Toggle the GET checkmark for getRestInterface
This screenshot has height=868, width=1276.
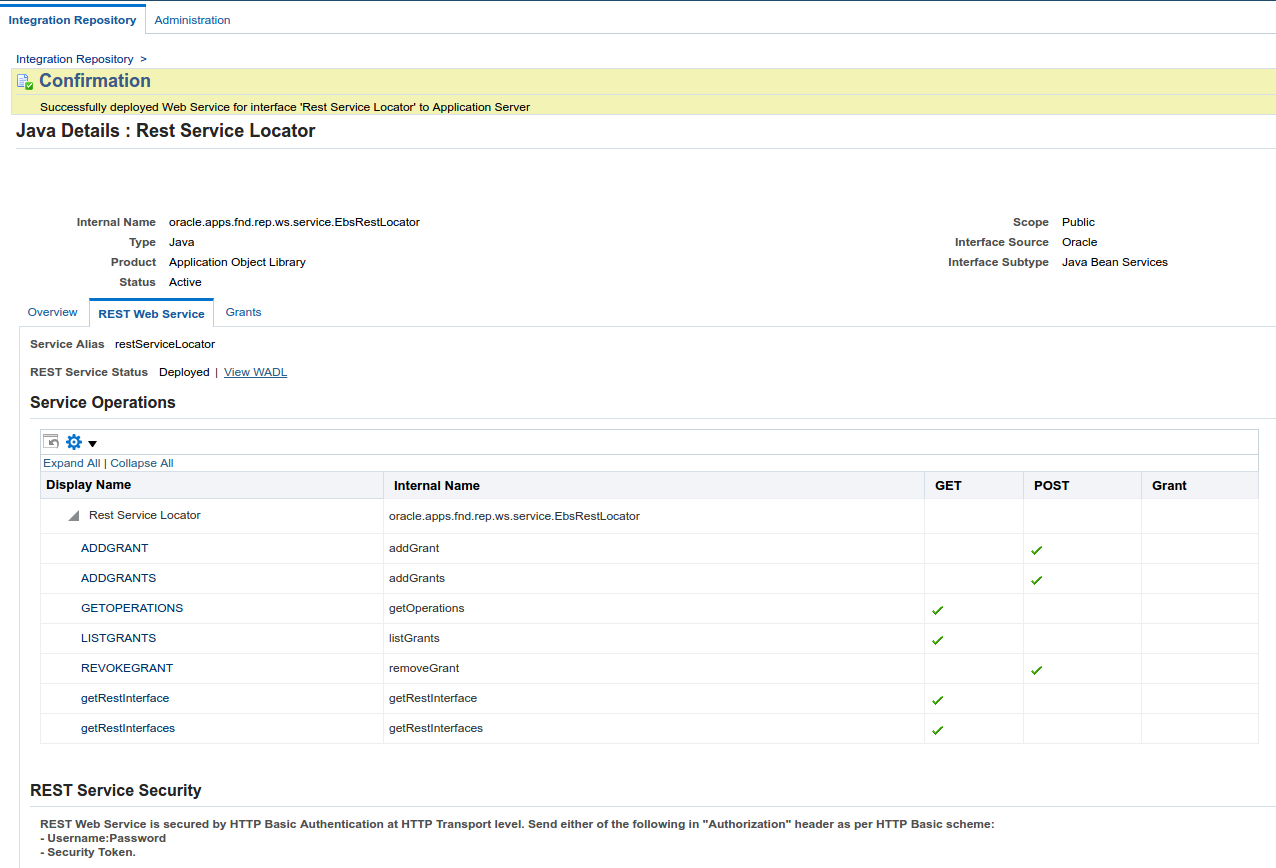tap(937, 699)
